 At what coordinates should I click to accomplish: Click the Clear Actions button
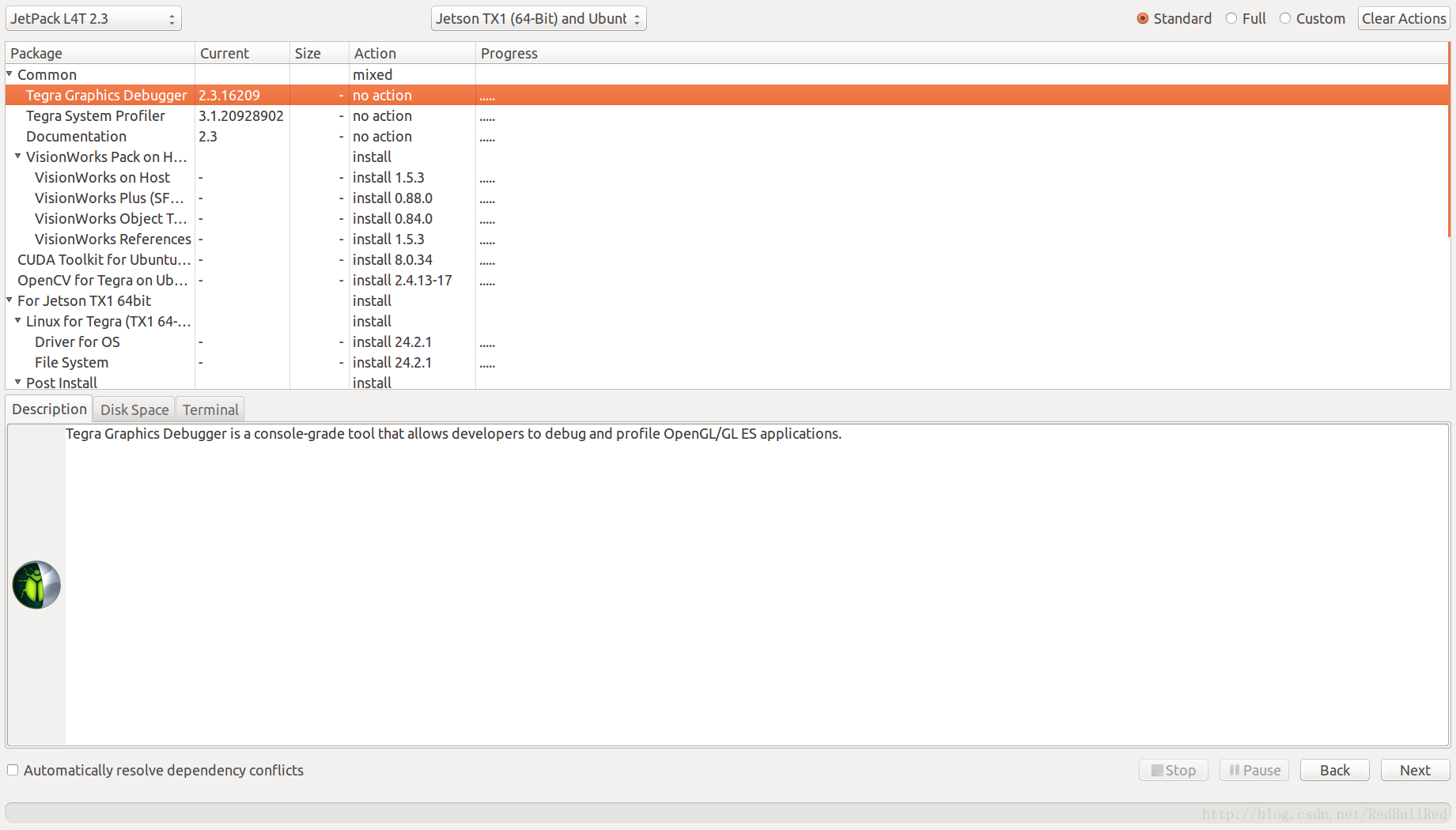pyautogui.click(x=1404, y=18)
